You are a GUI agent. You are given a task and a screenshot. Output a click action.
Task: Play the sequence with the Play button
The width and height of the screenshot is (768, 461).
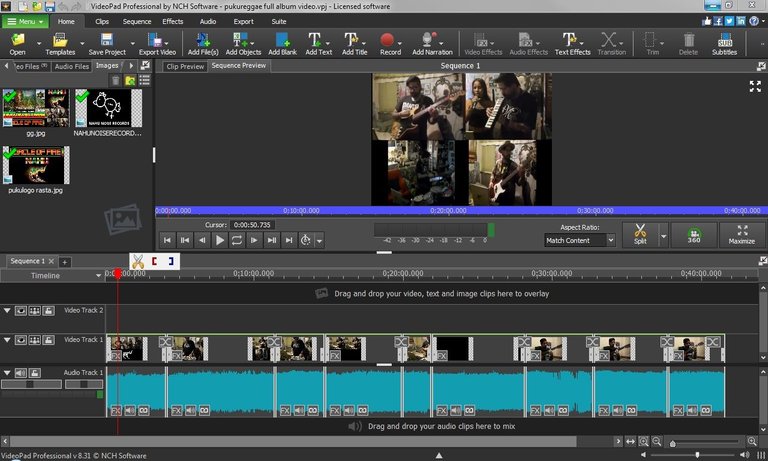pyautogui.click(x=220, y=240)
